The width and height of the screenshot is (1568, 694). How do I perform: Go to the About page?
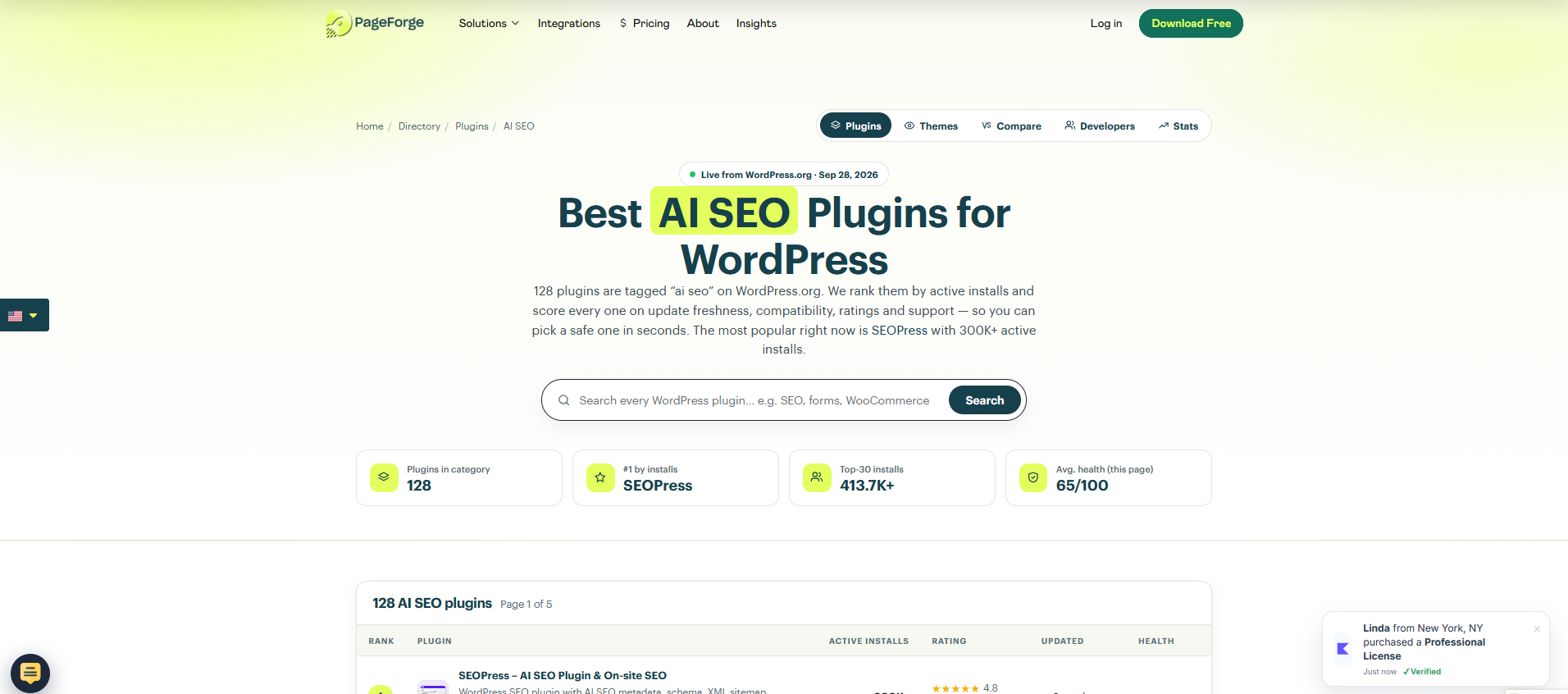(703, 24)
